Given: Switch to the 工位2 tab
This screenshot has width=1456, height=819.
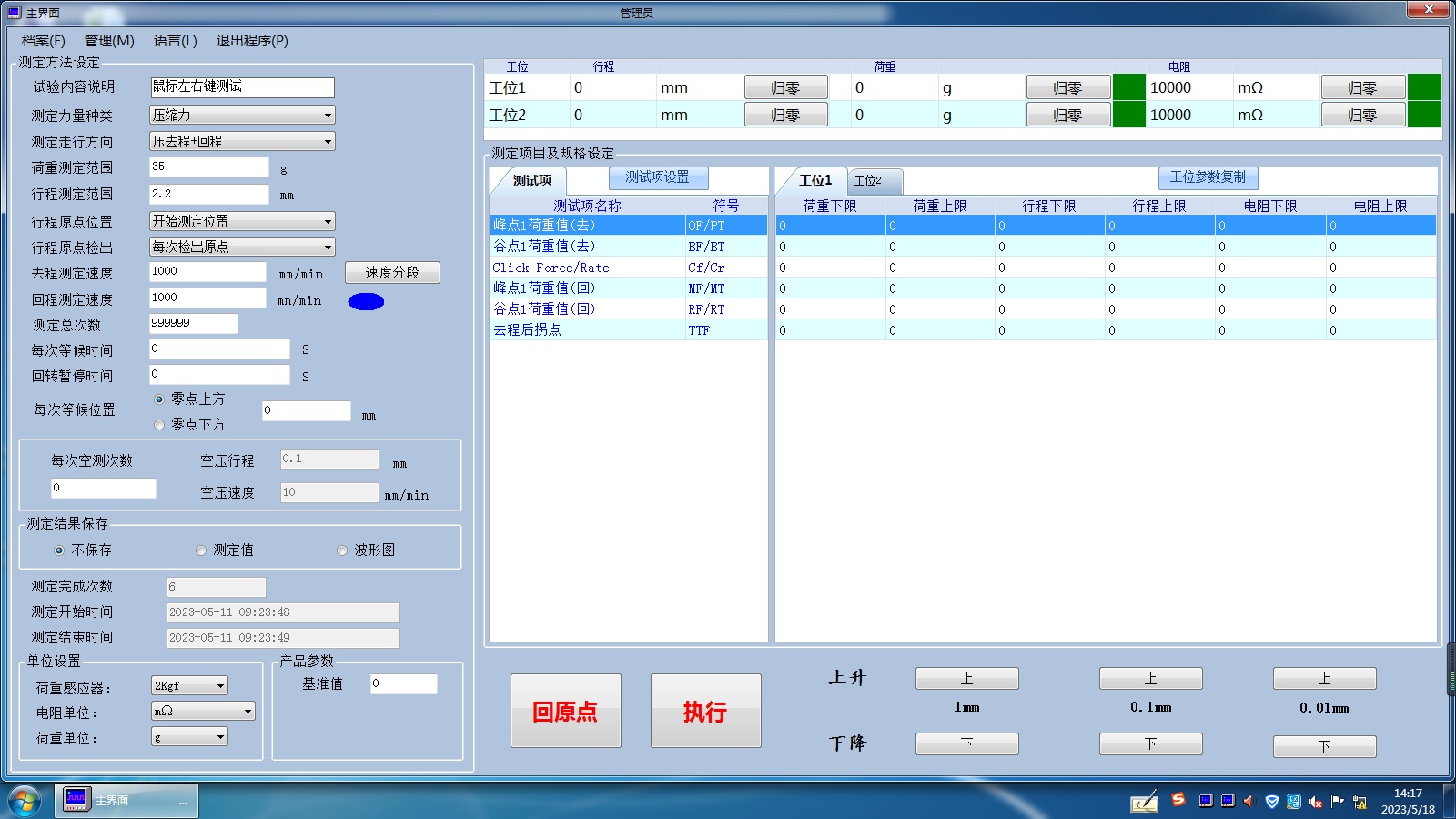Looking at the screenshot, I should click(868, 180).
